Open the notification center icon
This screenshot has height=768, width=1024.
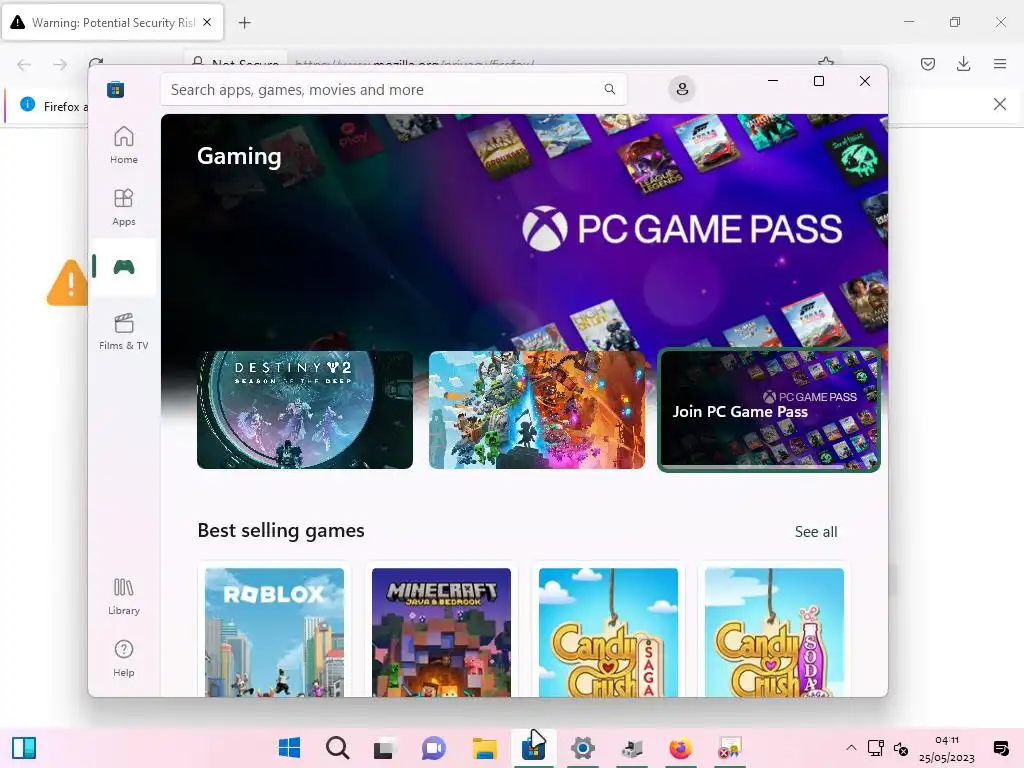pyautogui.click(x=1000, y=748)
